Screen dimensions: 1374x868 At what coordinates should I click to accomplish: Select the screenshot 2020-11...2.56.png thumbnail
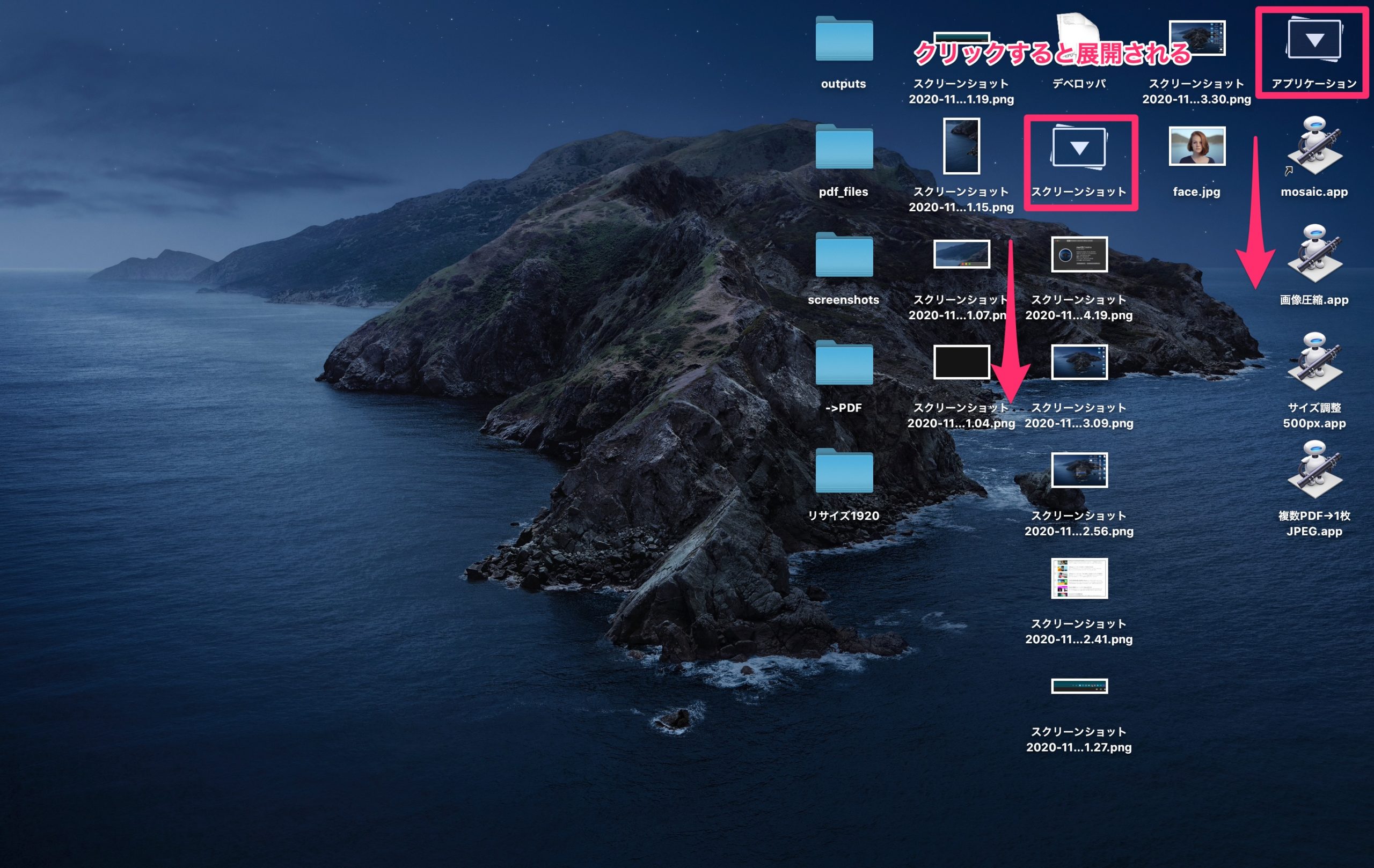[1079, 470]
